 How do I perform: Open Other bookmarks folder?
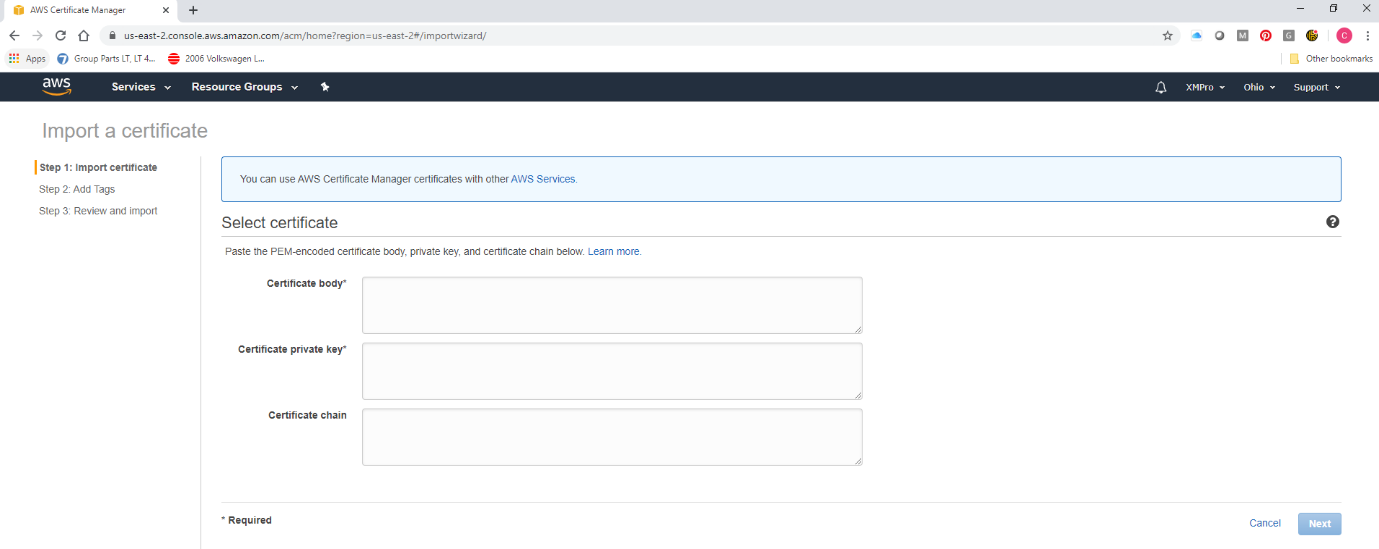(x=1331, y=58)
